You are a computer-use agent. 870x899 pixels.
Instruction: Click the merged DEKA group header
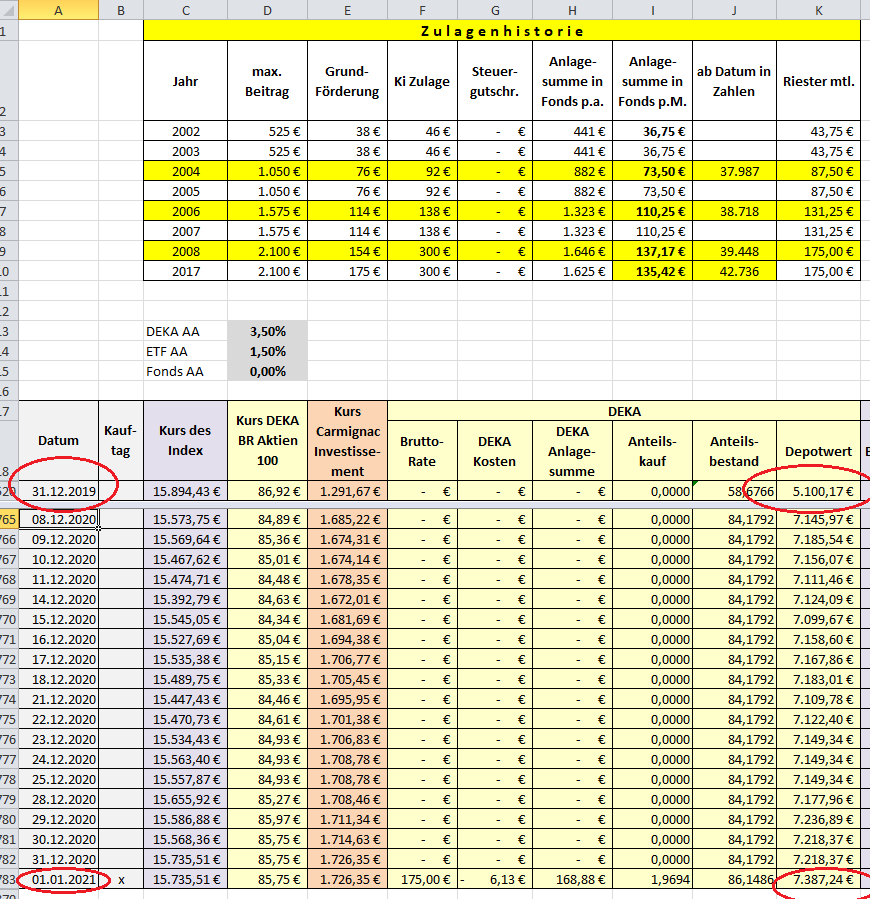[x=623, y=410]
